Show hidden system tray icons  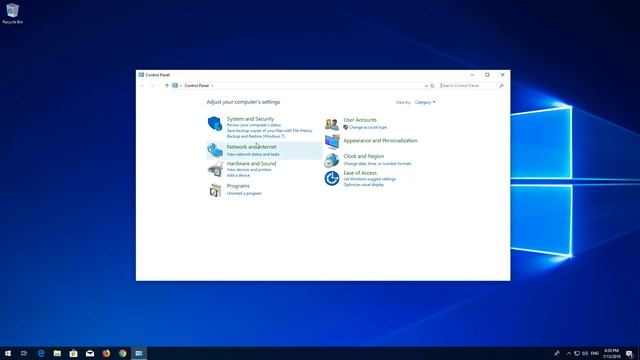point(569,353)
